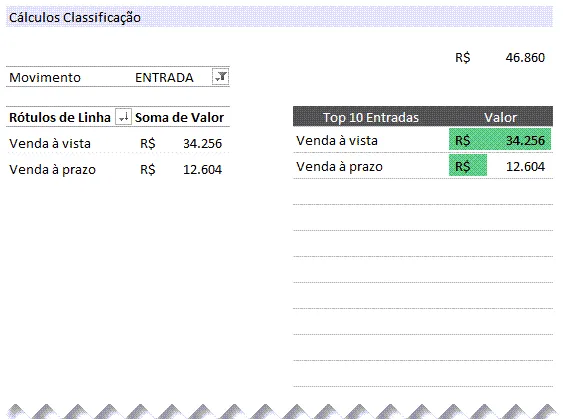Click Venda à prazo in Top 10 table
Screen dimensions: 563x419
coord(339,167)
